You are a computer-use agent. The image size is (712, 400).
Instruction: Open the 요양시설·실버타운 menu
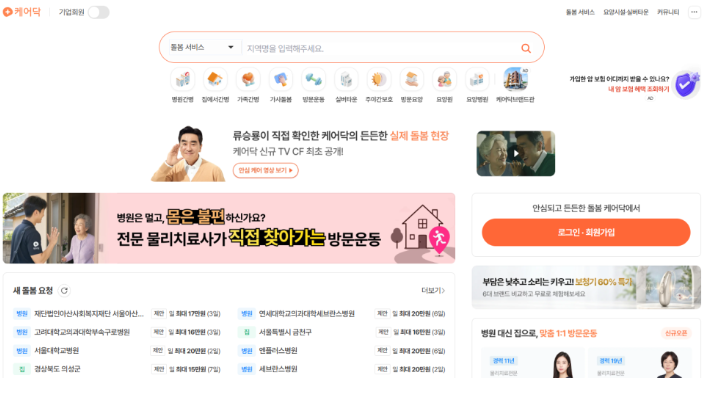[x=626, y=12]
